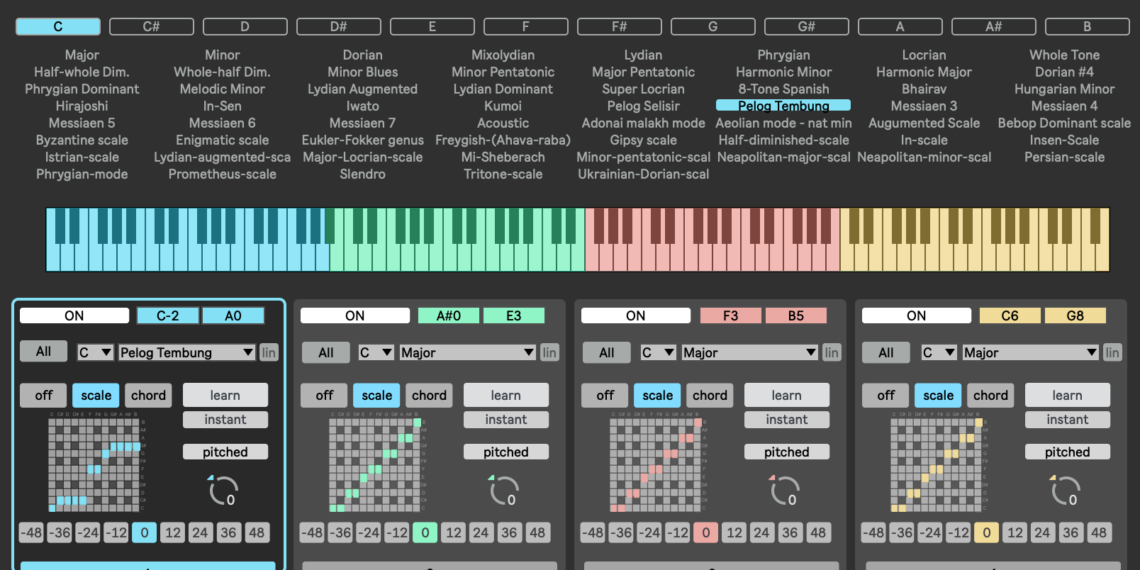Click the lin button in the blue zone

pyautogui.click(x=269, y=353)
